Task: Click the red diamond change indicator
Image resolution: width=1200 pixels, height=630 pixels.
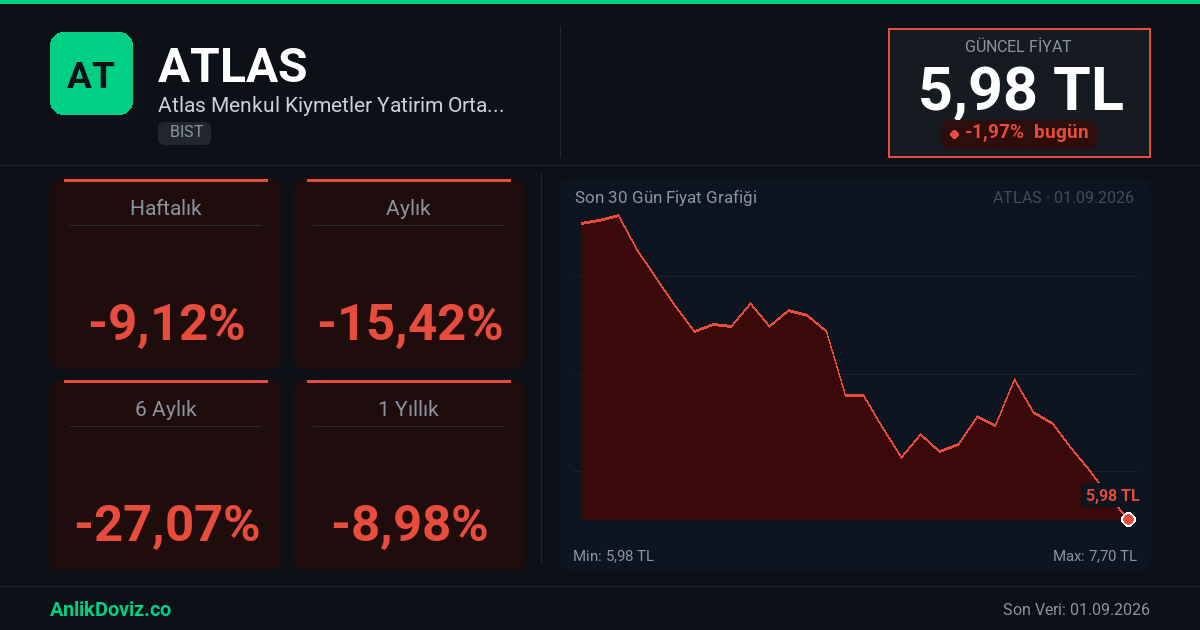Action: [954, 134]
